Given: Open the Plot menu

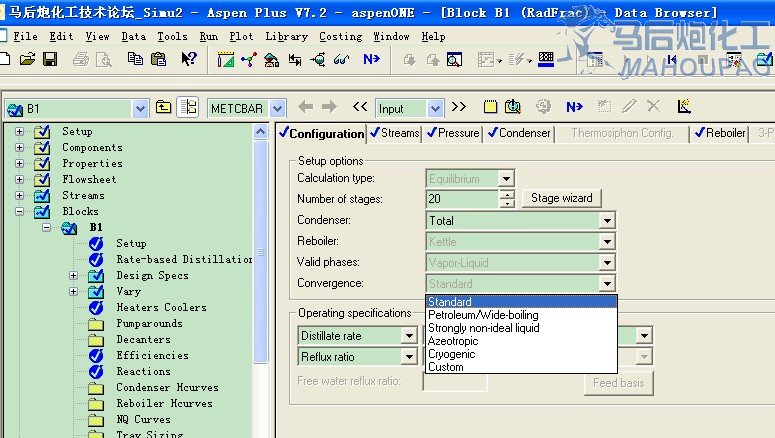Looking at the screenshot, I should coord(241,36).
